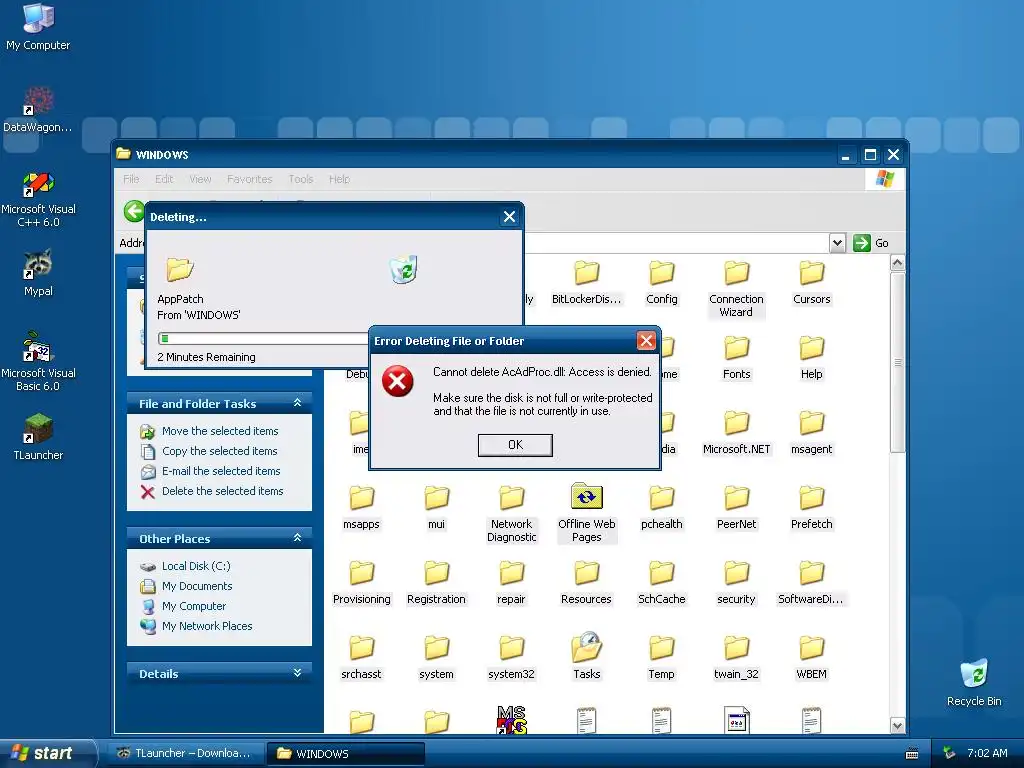Select the mui folder
The image size is (1024, 768).
pyautogui.click(x=436, y=508)
